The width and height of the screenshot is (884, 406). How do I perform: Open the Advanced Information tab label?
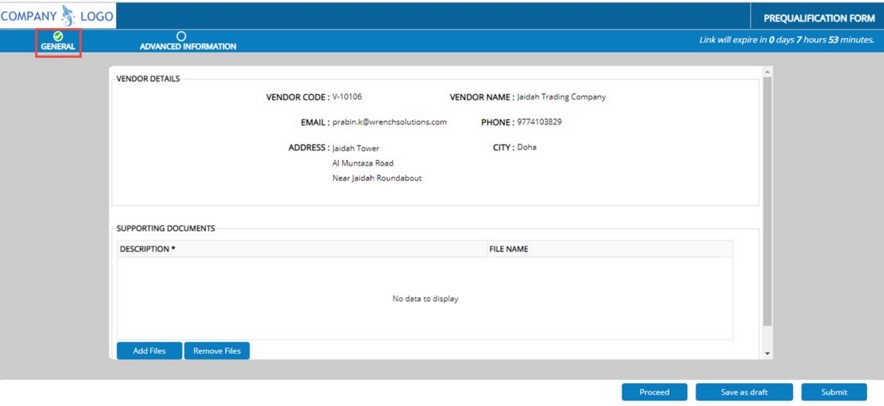point(188,47)
